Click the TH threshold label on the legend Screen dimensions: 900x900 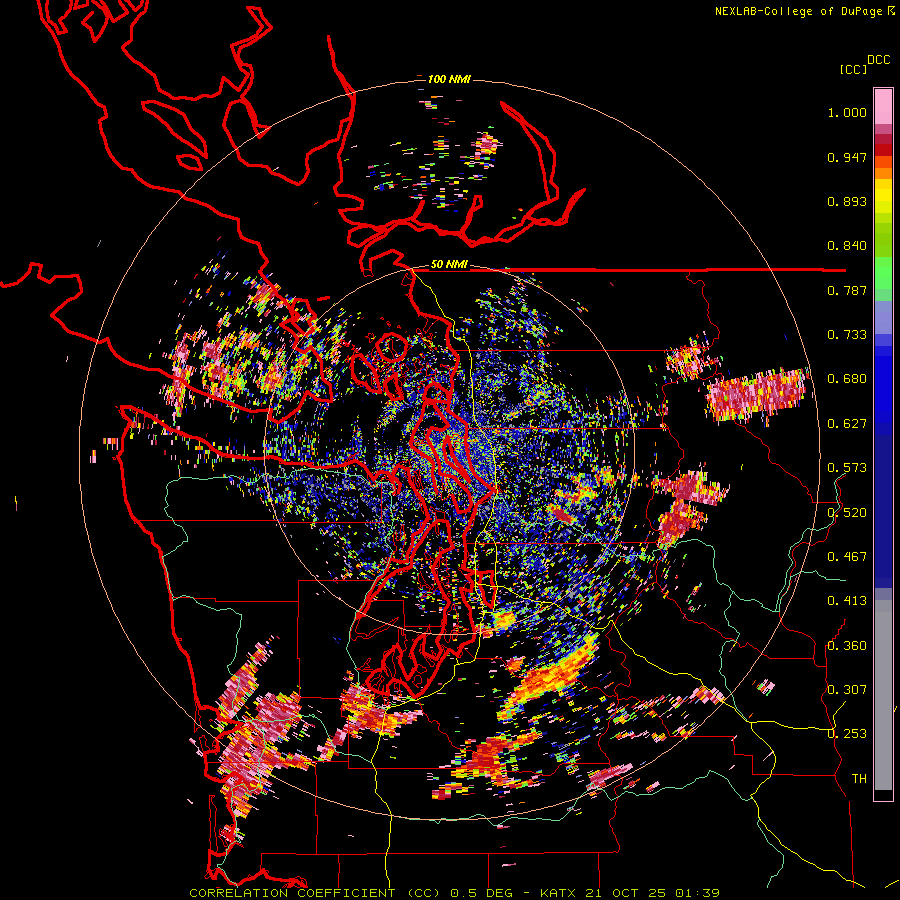pyautogui.click(x=859, y=778)
